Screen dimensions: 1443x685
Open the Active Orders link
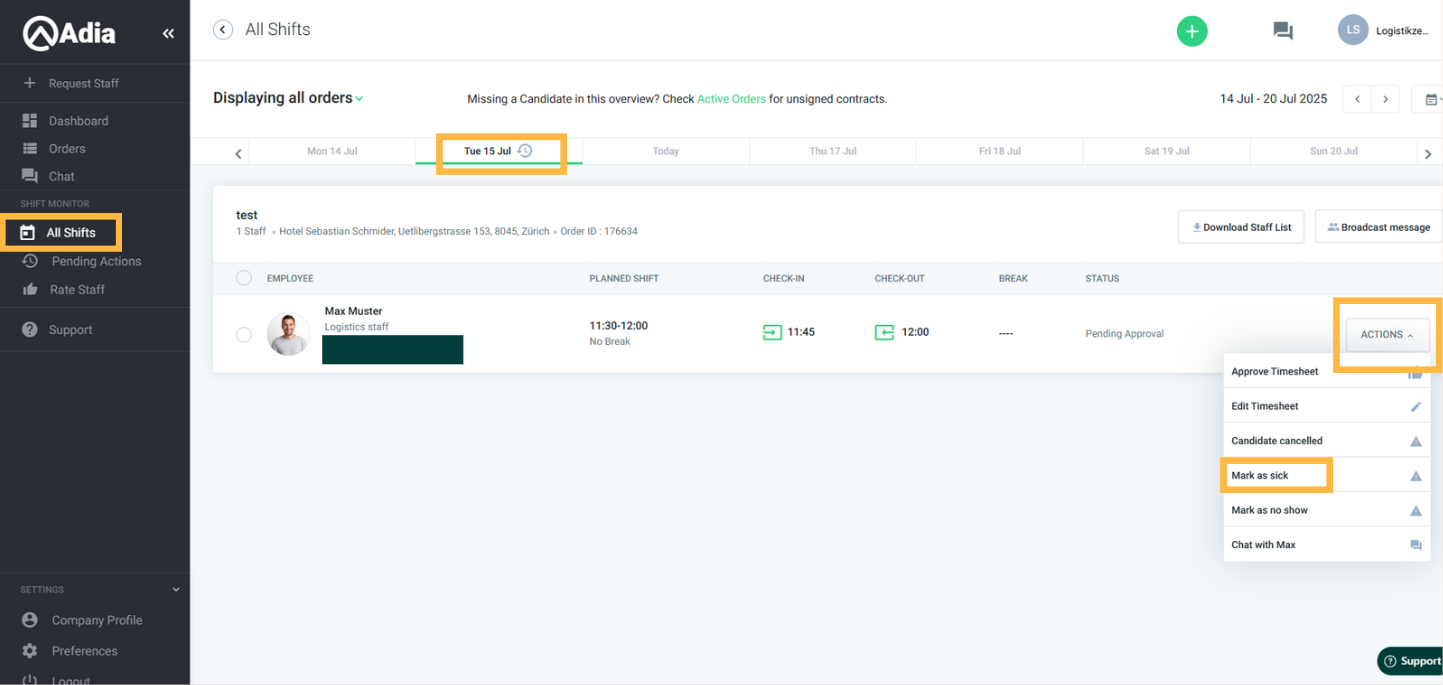pyautogui.click(x=731, y=99)
